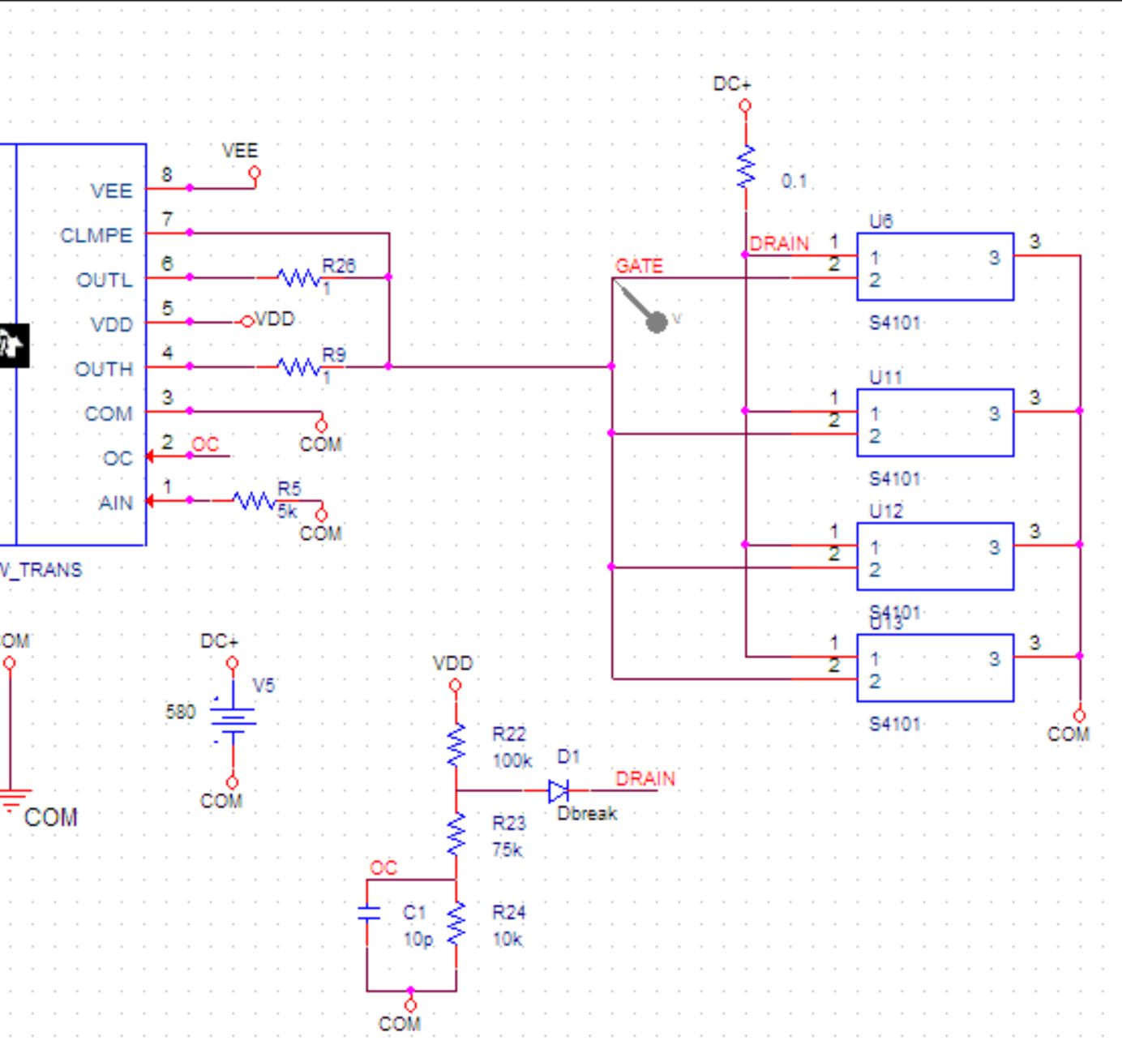Viewport: 1148px width, 1049px height.
Task: Select the V5 battery source symbol
Action: (x=233, y=720)
